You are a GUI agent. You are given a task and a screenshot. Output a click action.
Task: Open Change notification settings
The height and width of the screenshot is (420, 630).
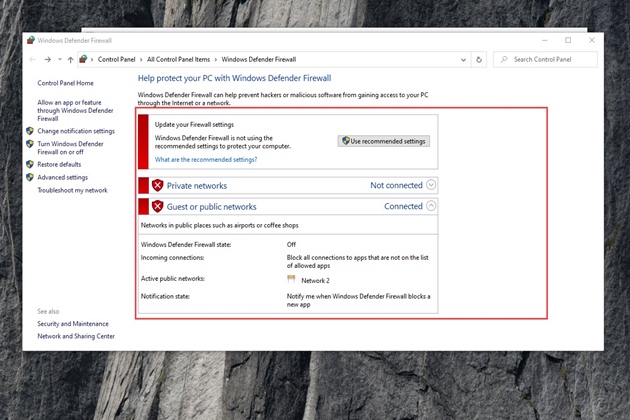[76, 131]
